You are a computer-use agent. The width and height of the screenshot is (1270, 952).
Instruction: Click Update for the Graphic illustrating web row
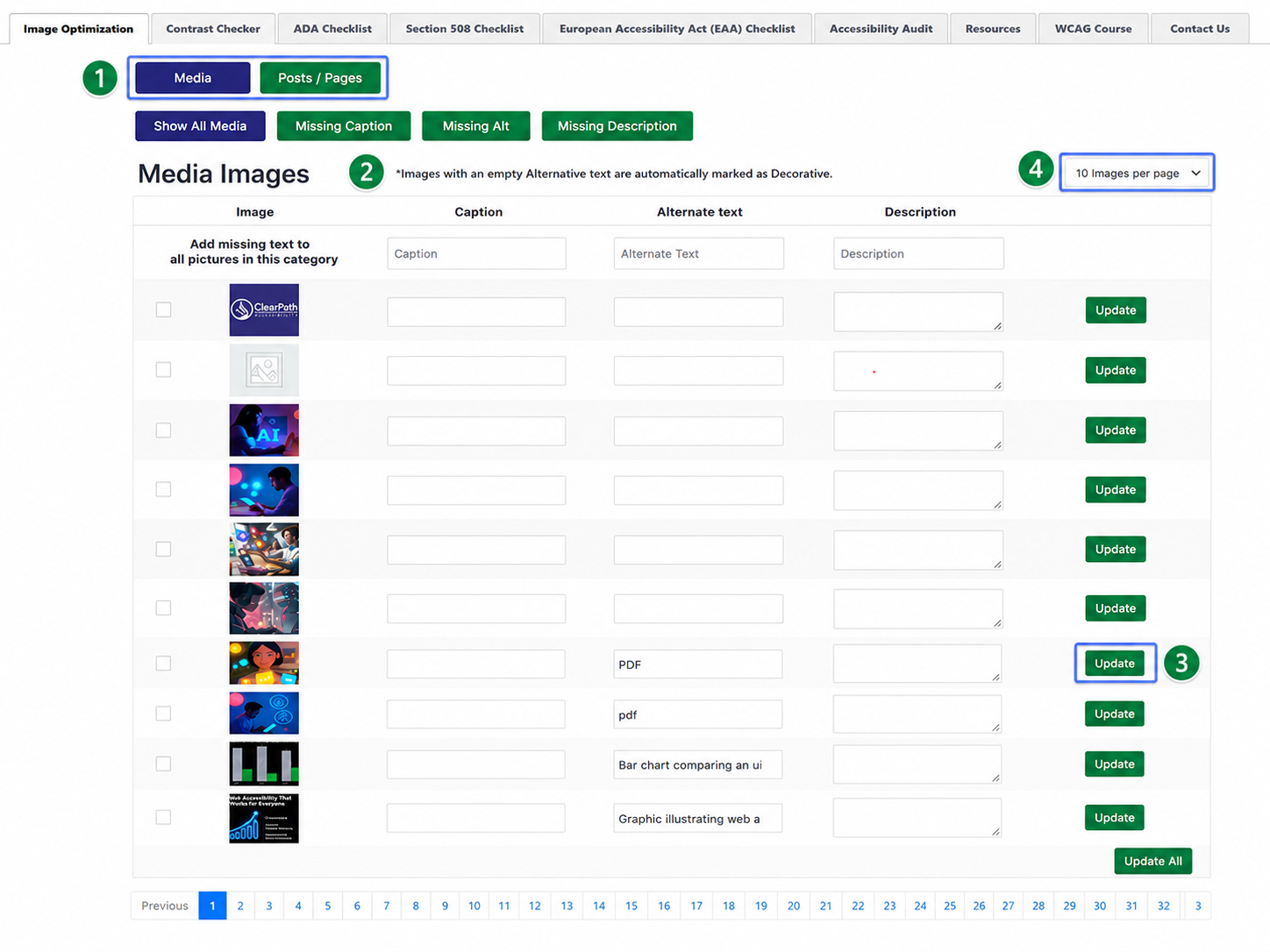[x=1115, y=818]
